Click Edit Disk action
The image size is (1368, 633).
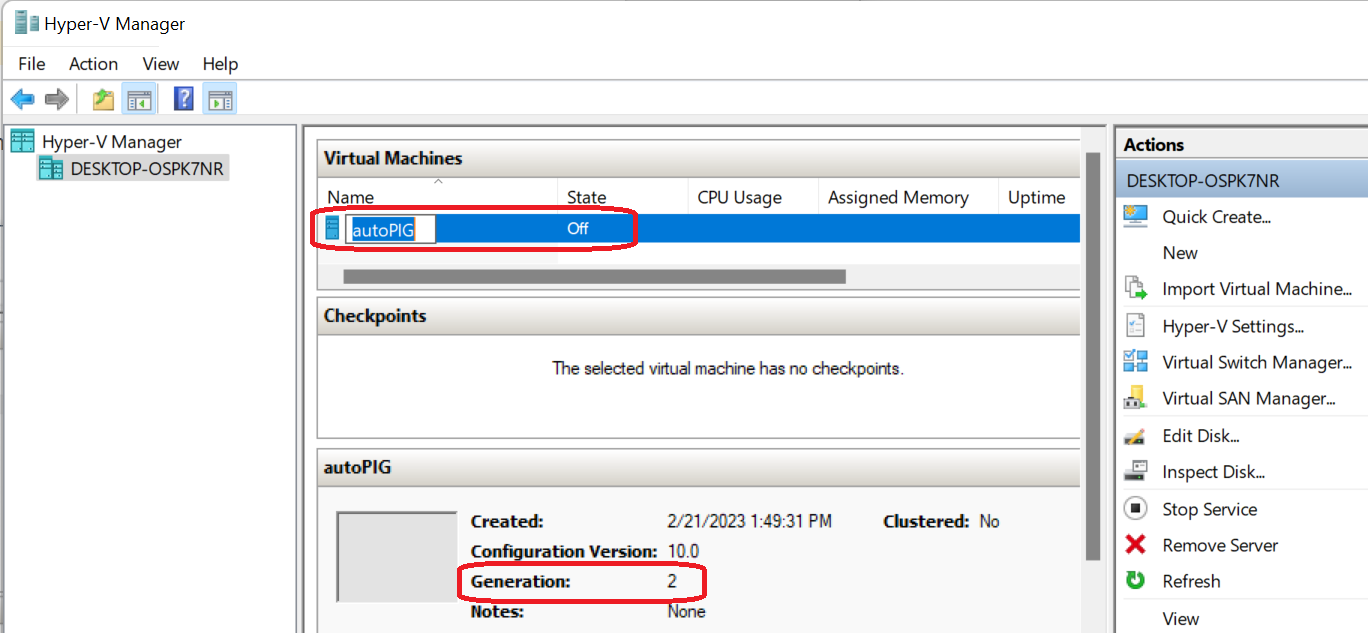click(x=1201, y=436)
